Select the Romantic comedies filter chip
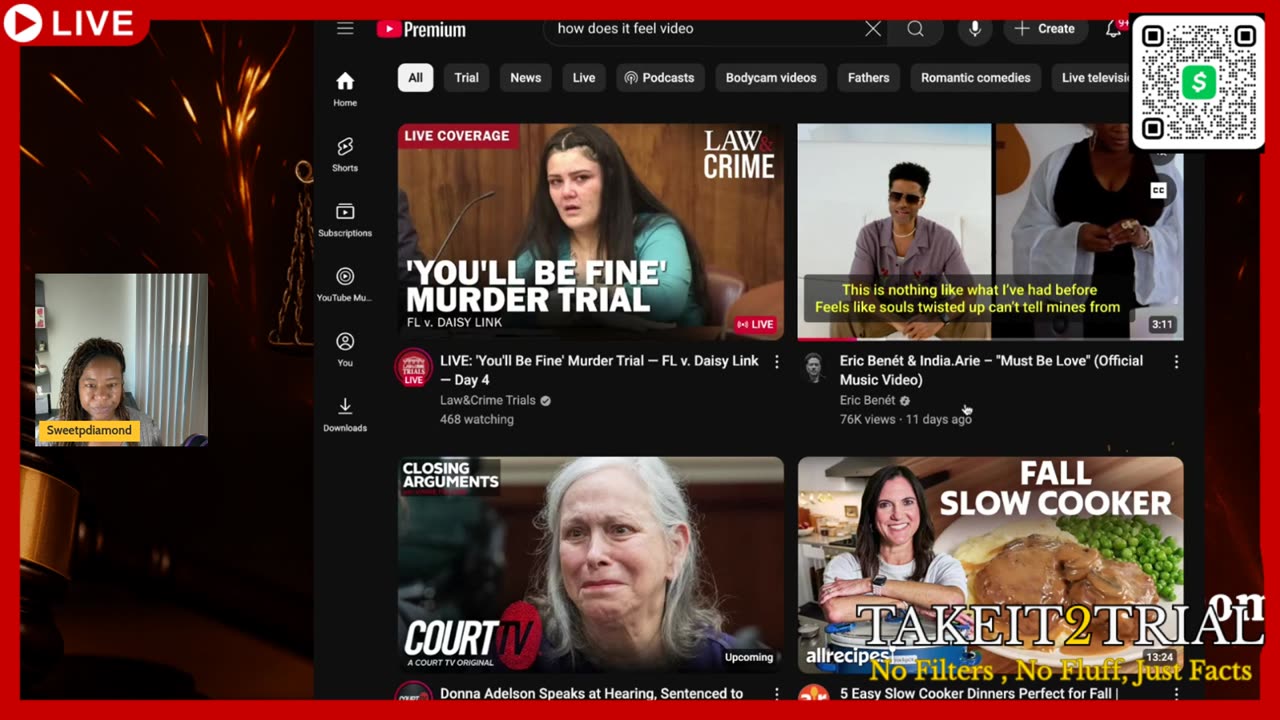 pyautogui.click(x=975, y=78)
